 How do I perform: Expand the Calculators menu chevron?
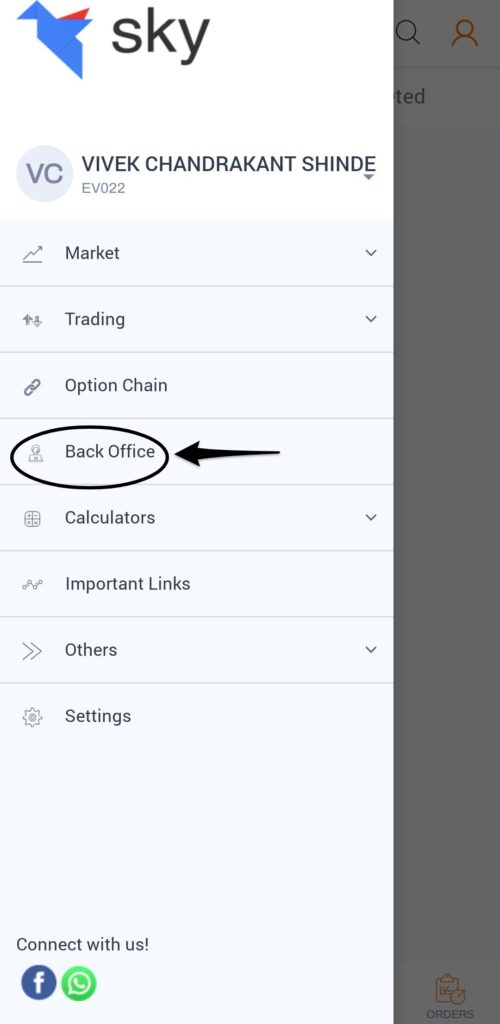[x=371, y=517]
